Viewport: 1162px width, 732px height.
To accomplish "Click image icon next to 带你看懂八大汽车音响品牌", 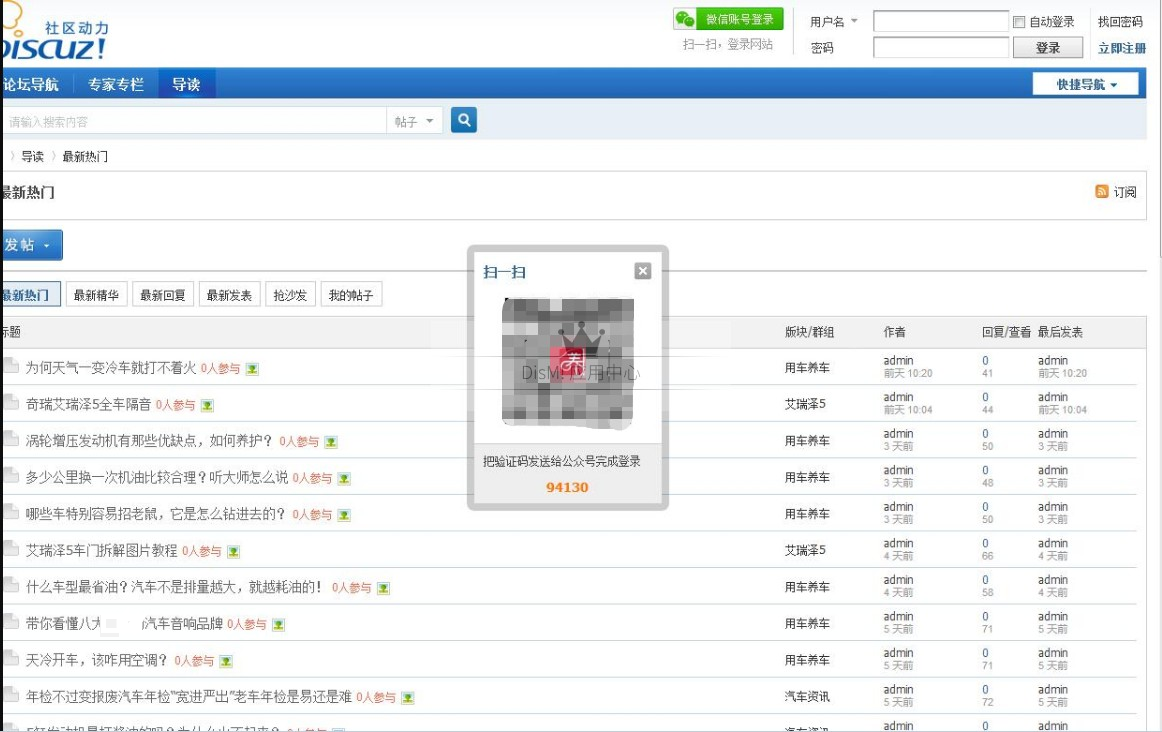I will [x=279, y=625].
